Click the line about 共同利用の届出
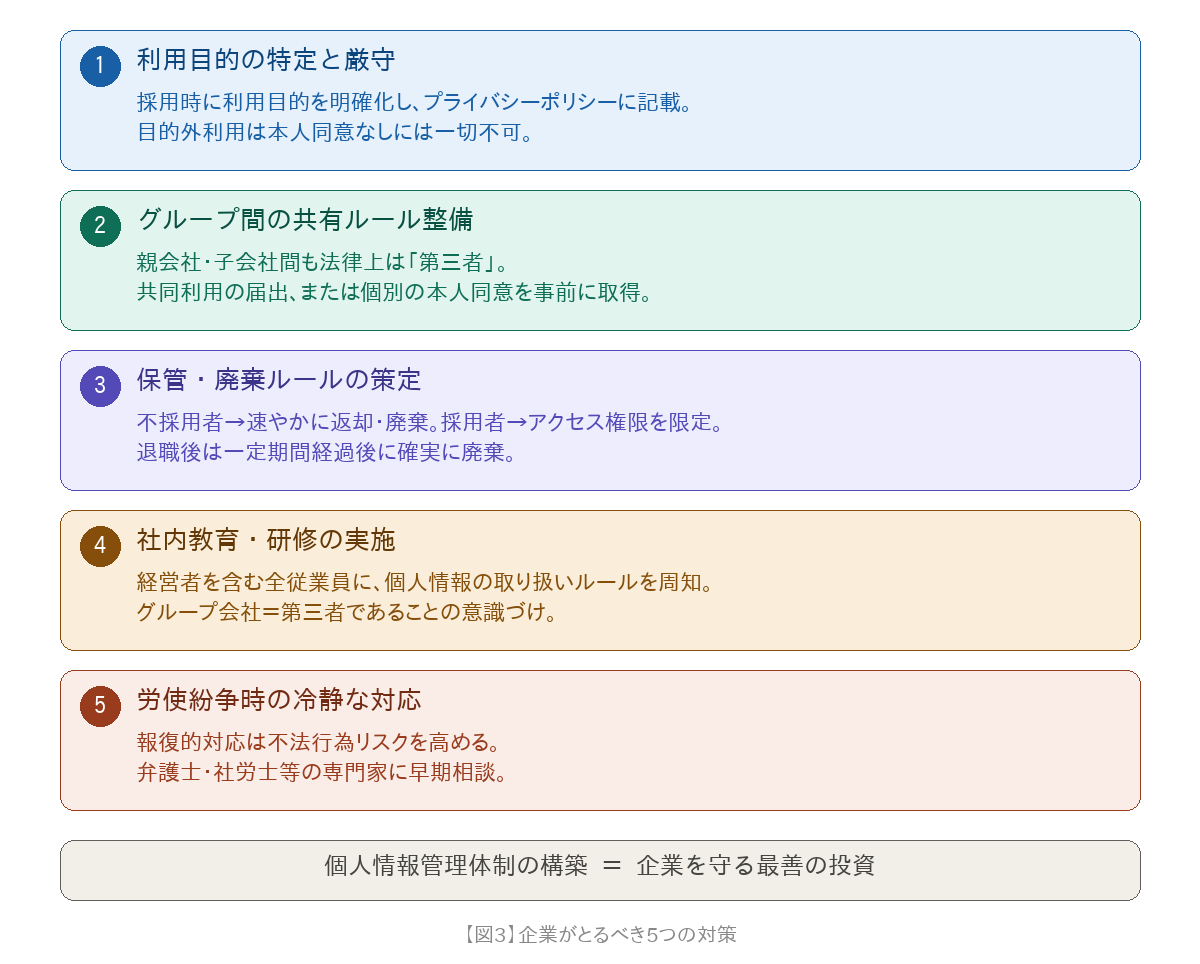Viewport: 1200px width, 964px height. (x=395, y=293)
